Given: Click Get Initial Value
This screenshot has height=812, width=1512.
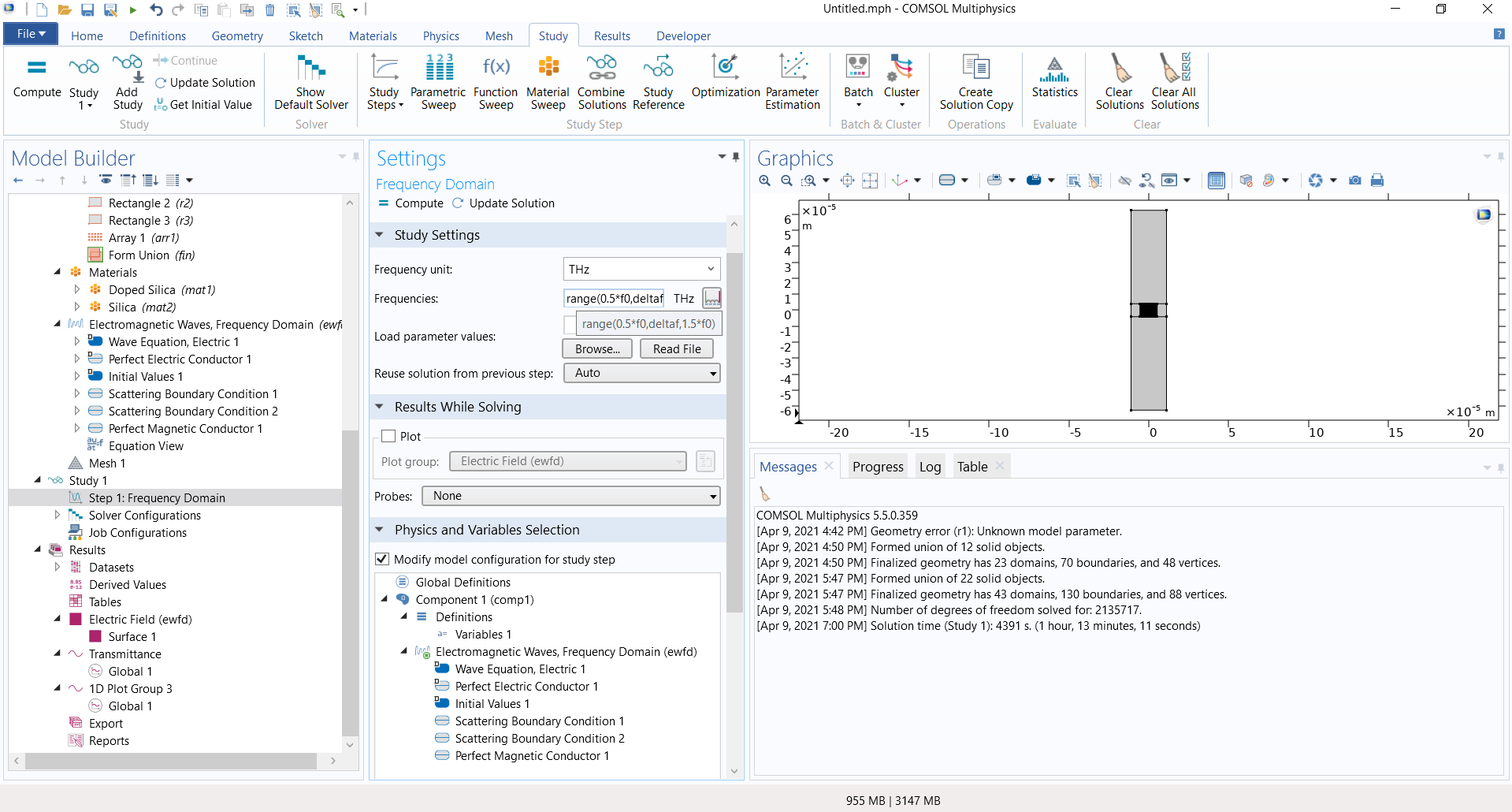Looking at the screenshot, I should [x=204, y=105].
